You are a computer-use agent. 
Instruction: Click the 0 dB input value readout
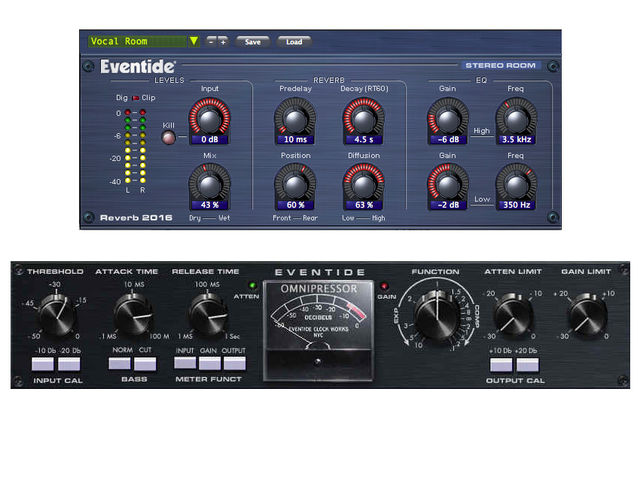(209, 140)
